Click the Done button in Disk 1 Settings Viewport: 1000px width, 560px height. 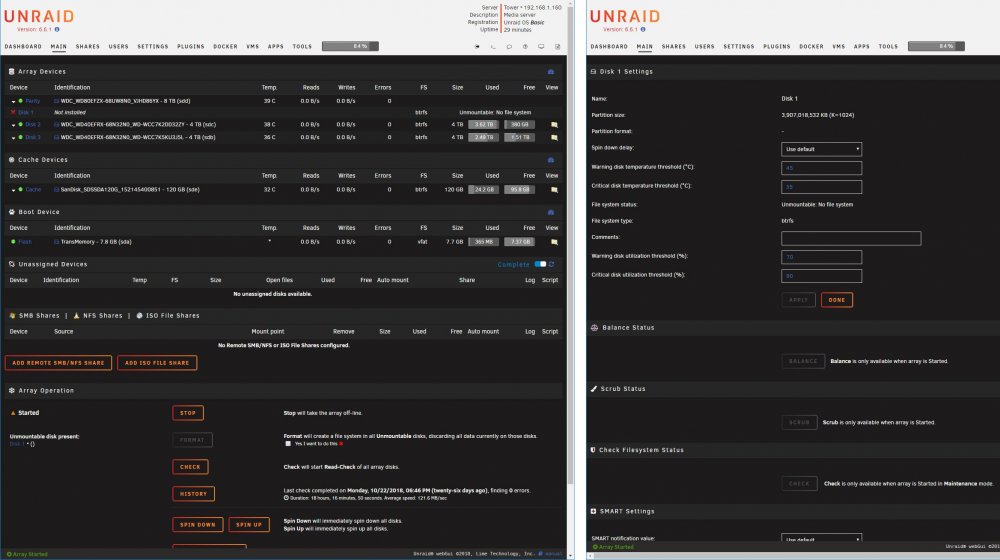pos(837,300)
